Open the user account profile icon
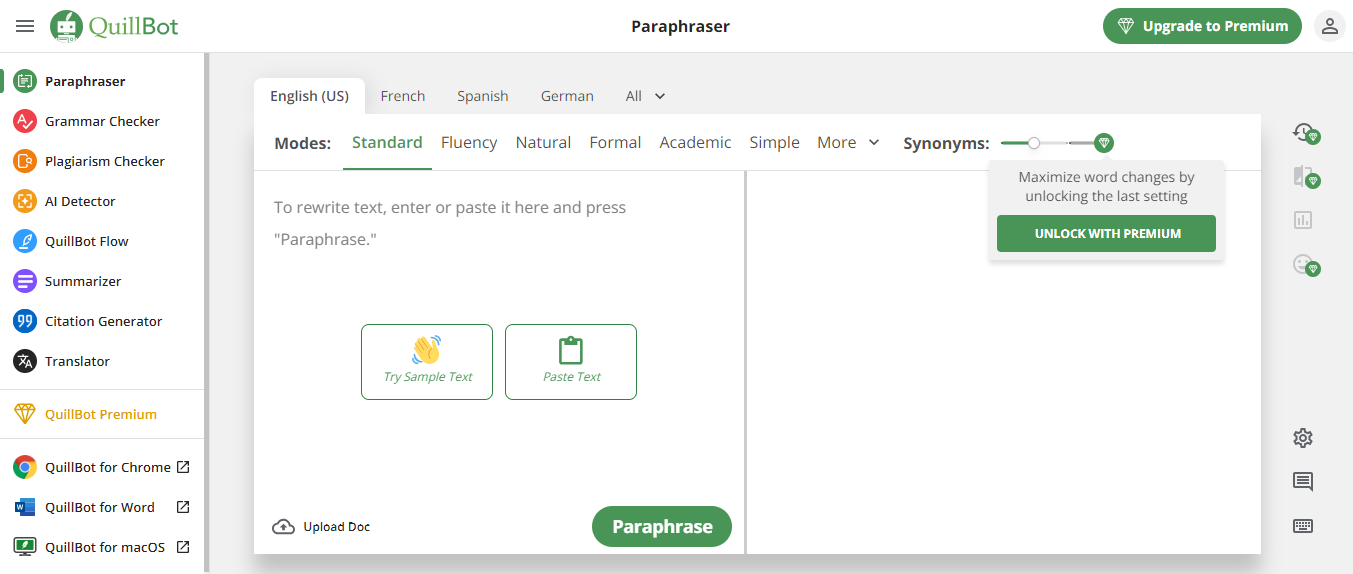Screen dimensions: 1353x574 pos(1329,27)
